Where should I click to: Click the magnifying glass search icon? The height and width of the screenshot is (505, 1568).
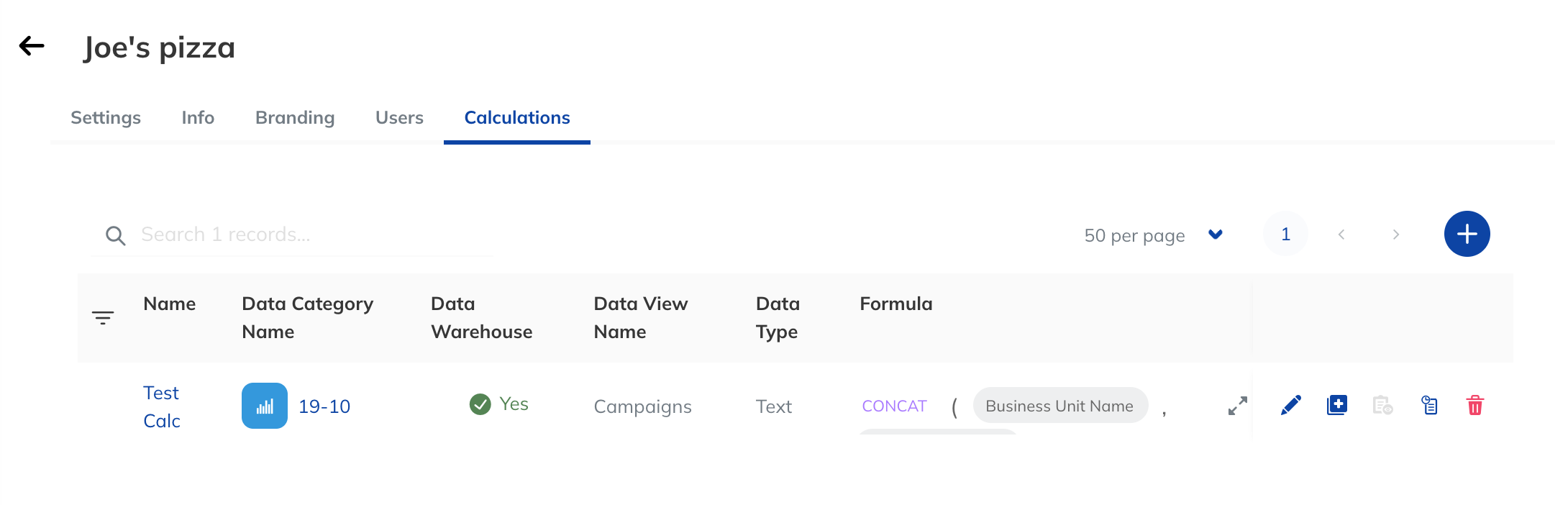115,235
